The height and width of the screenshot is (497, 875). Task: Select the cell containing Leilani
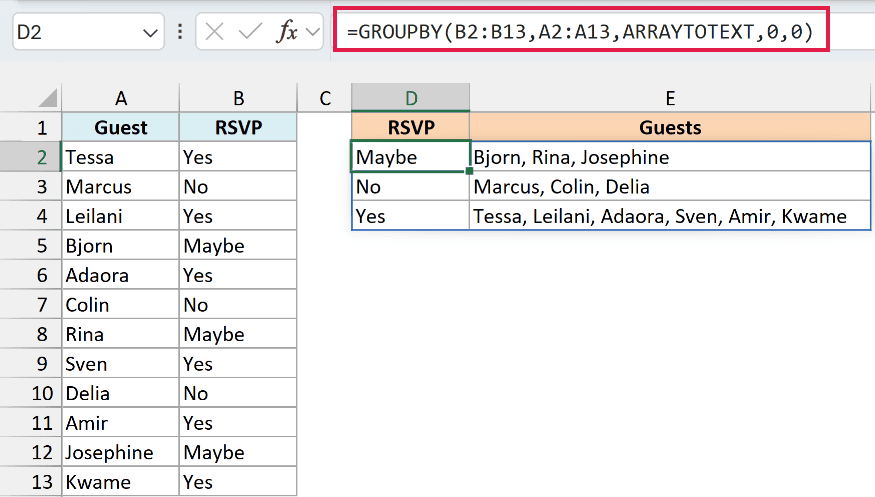tap(121, 216)
